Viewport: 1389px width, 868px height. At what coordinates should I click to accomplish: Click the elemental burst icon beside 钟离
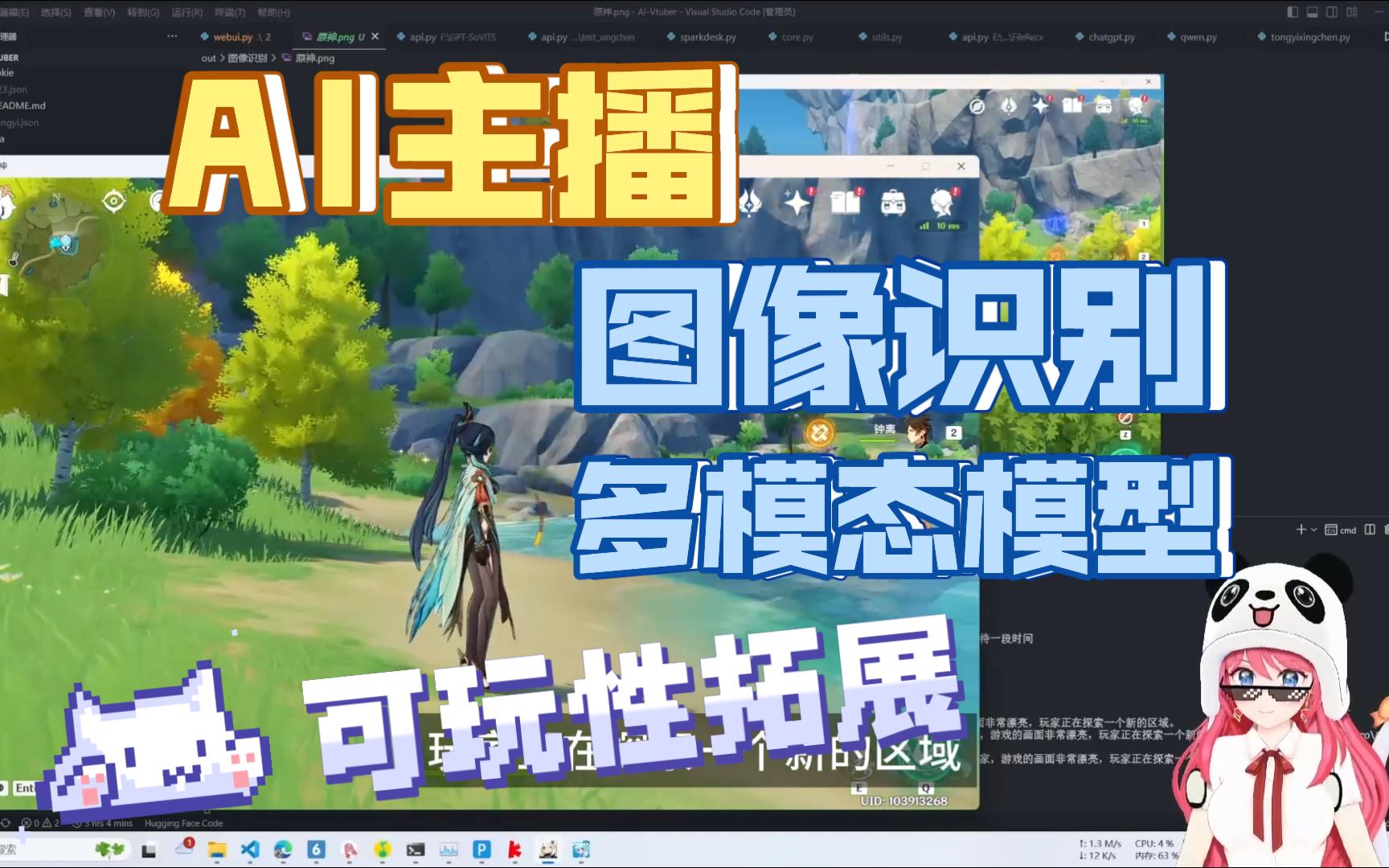(821, 433)
